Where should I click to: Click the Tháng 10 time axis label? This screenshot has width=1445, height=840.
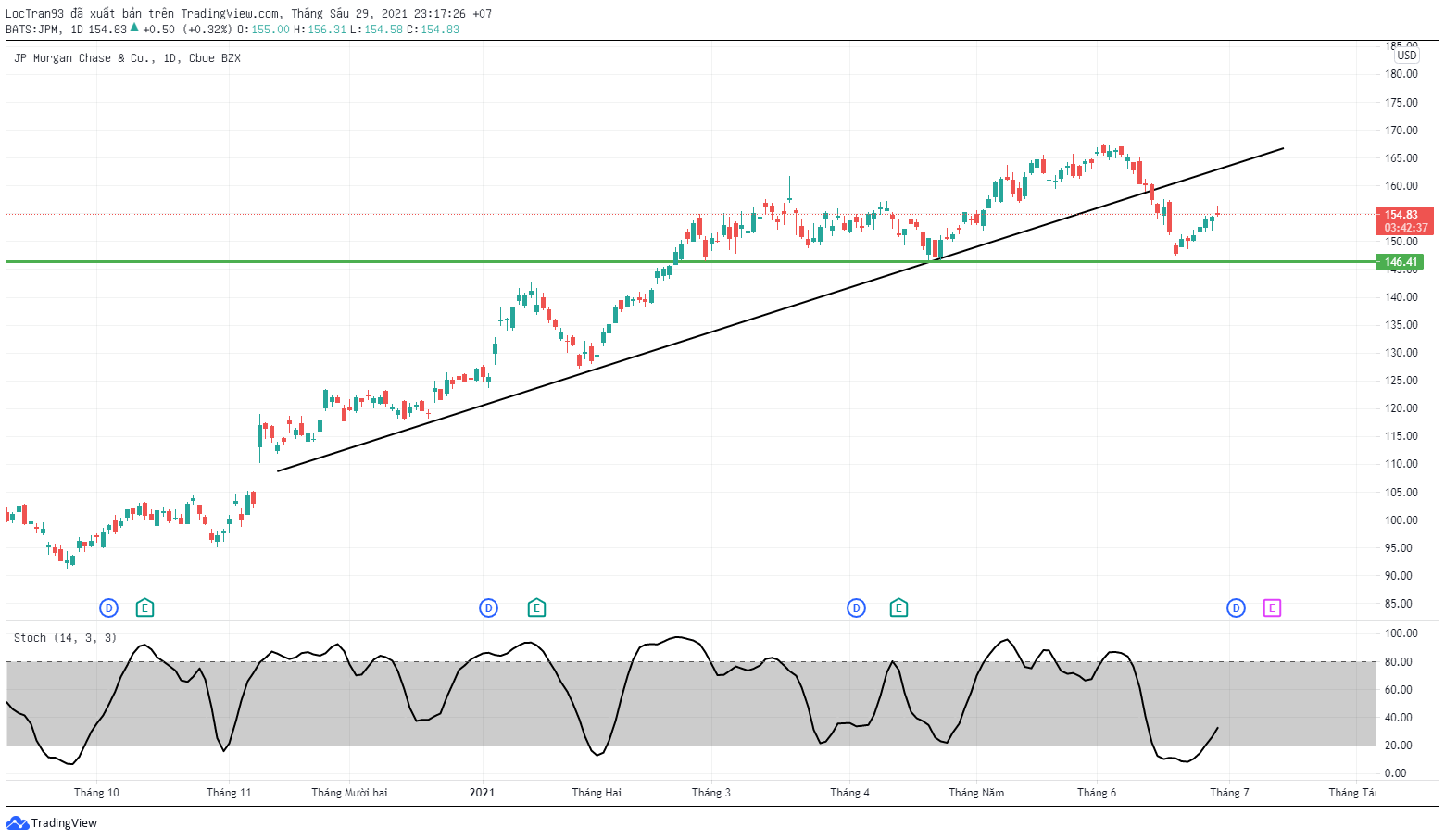(96, 793)
